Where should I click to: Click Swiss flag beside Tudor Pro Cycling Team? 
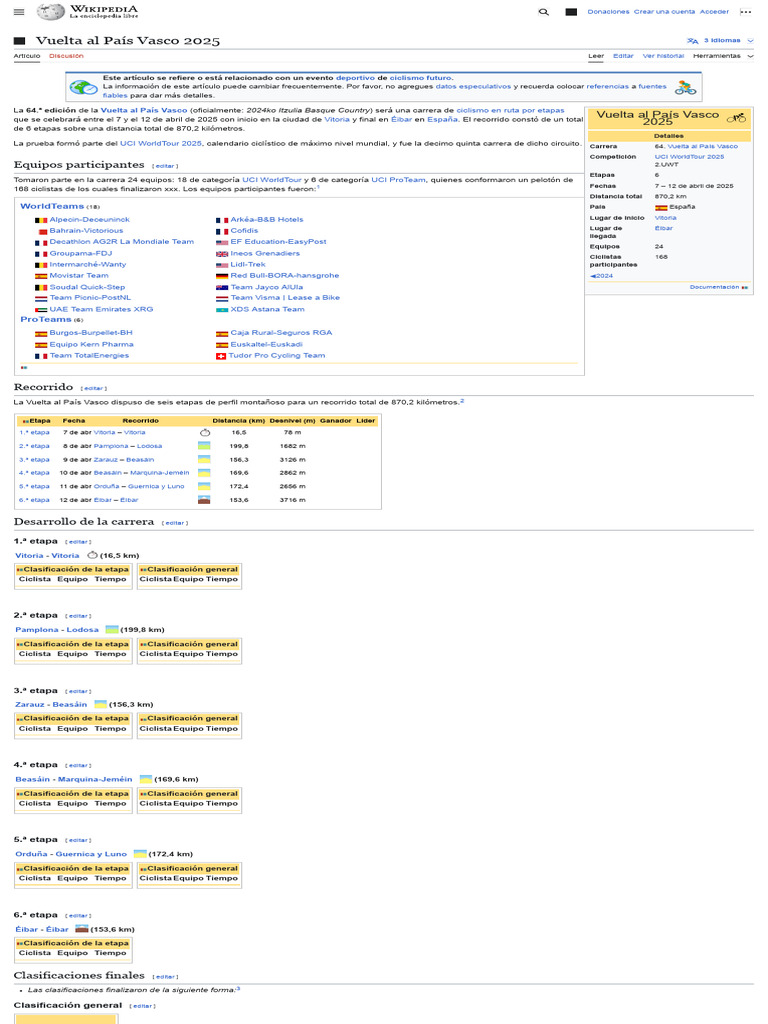pos(221,356)
